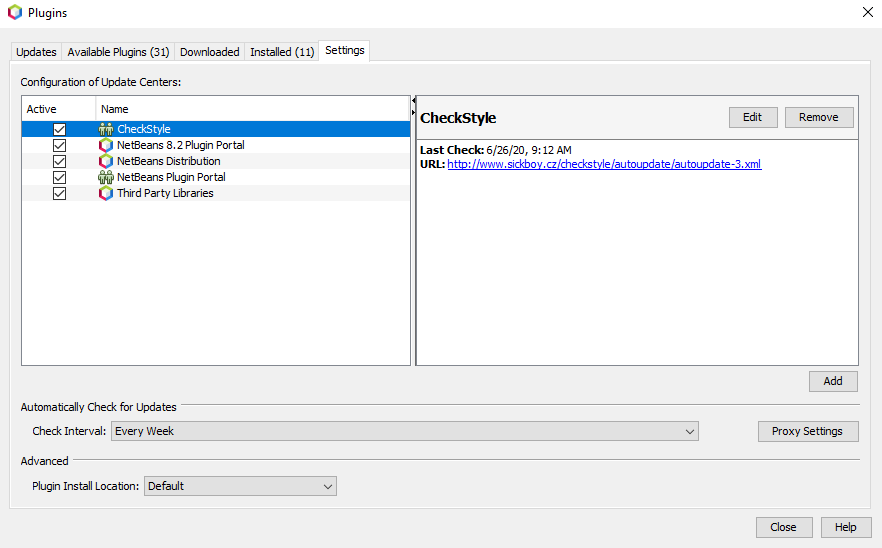Click Remove button for CheckStyle
Screen dimensions: 882x548
coord(818,117)
